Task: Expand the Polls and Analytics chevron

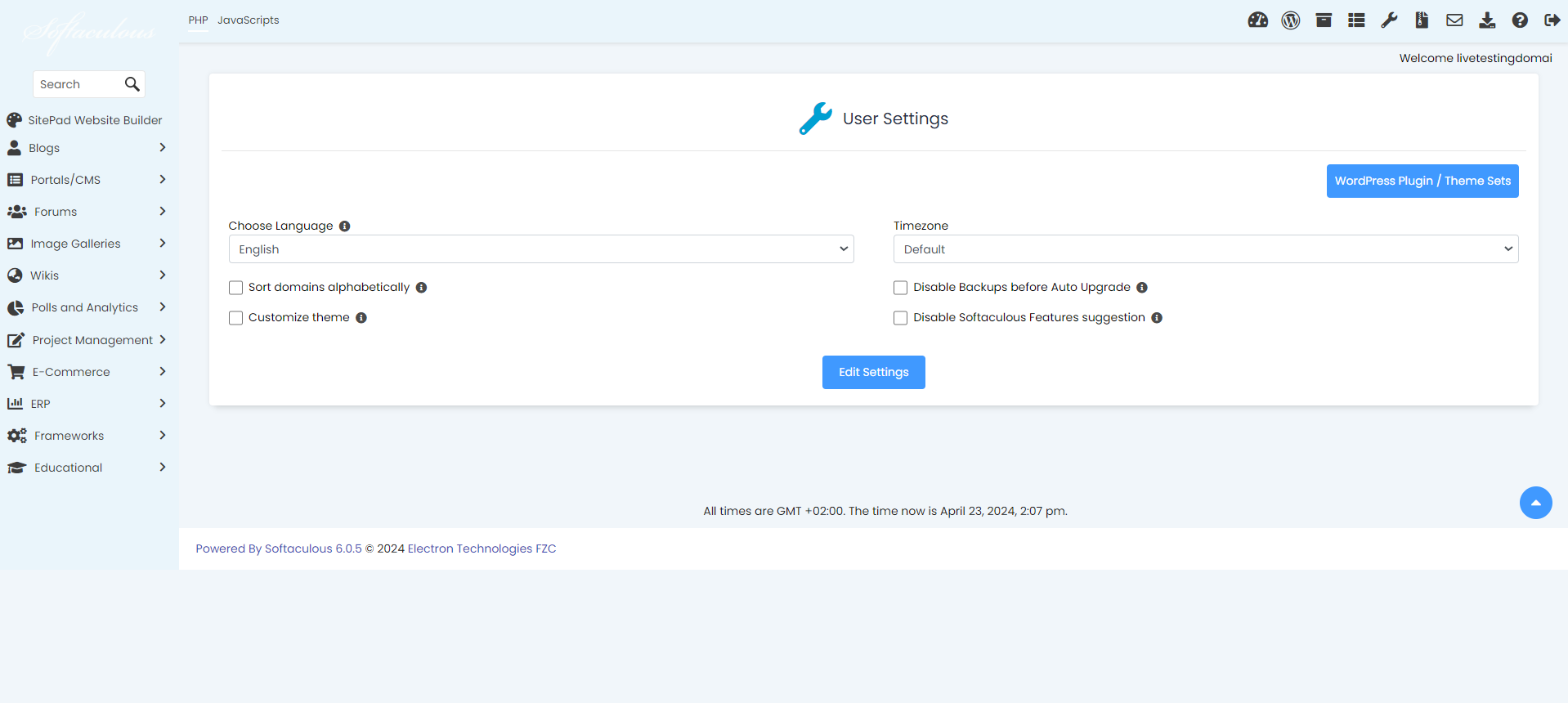Action: tap(163, 307)
